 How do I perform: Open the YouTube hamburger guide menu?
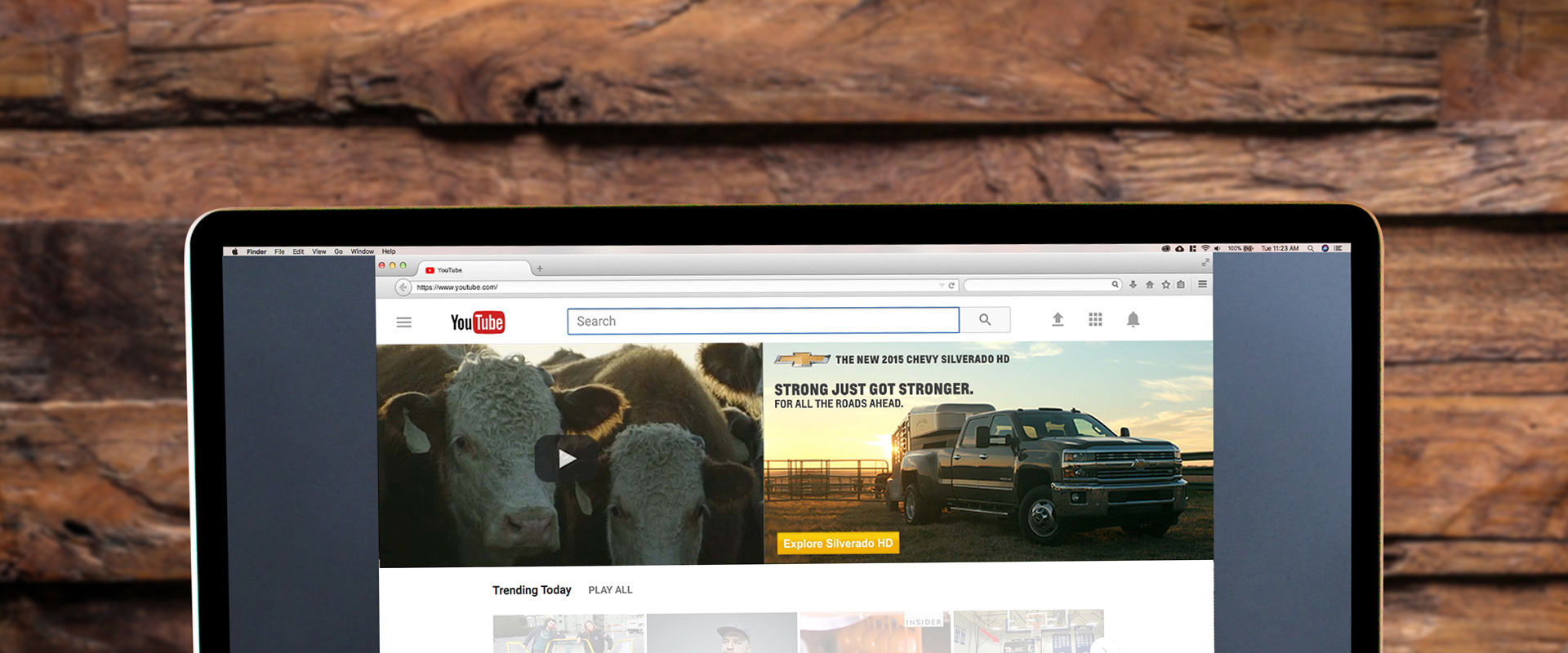403,322
